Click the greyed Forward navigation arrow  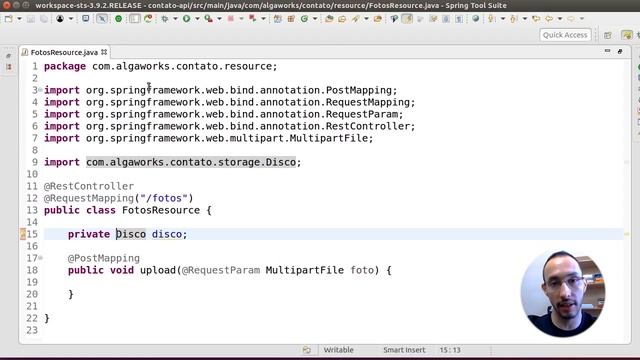click(571, 19)
